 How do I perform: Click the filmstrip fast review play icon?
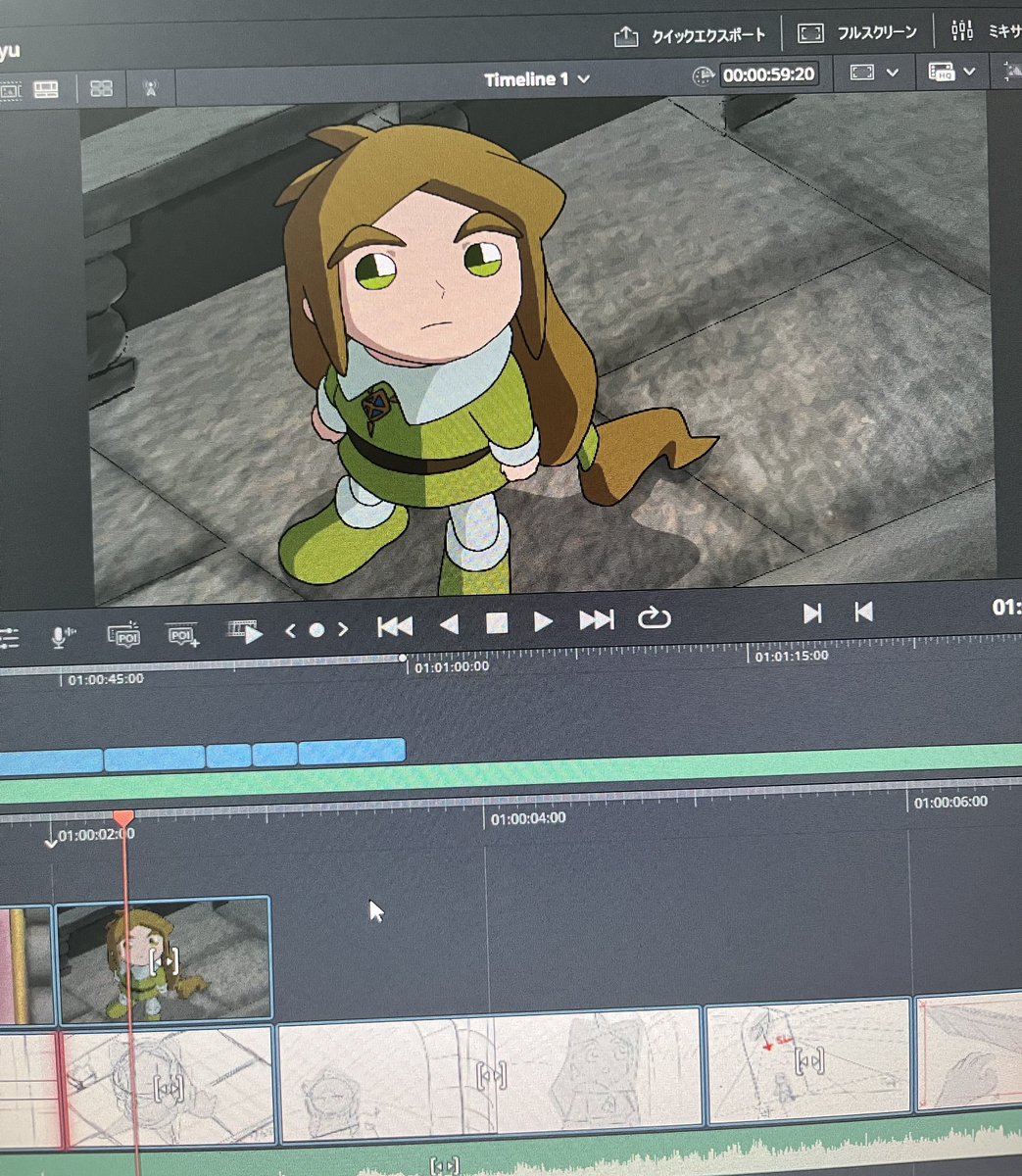(x=245, y=632)
